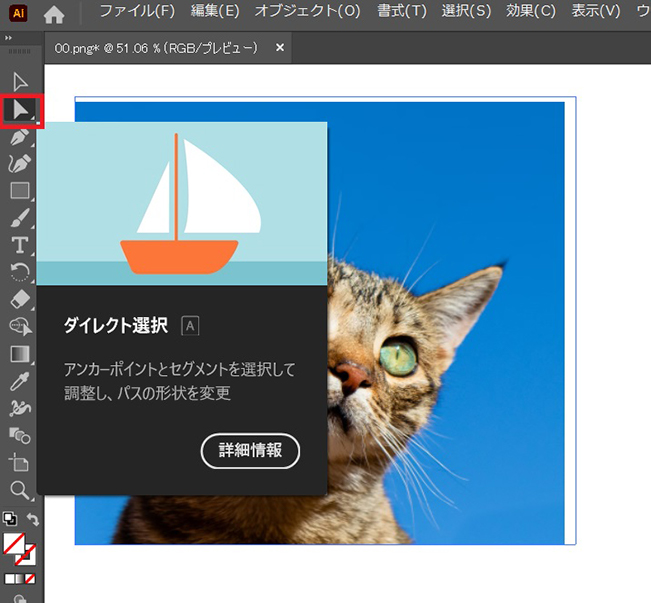Viewport: 651px width, 603px height.
Task: Select the Selection tool arrow
Action: point(20,82)
